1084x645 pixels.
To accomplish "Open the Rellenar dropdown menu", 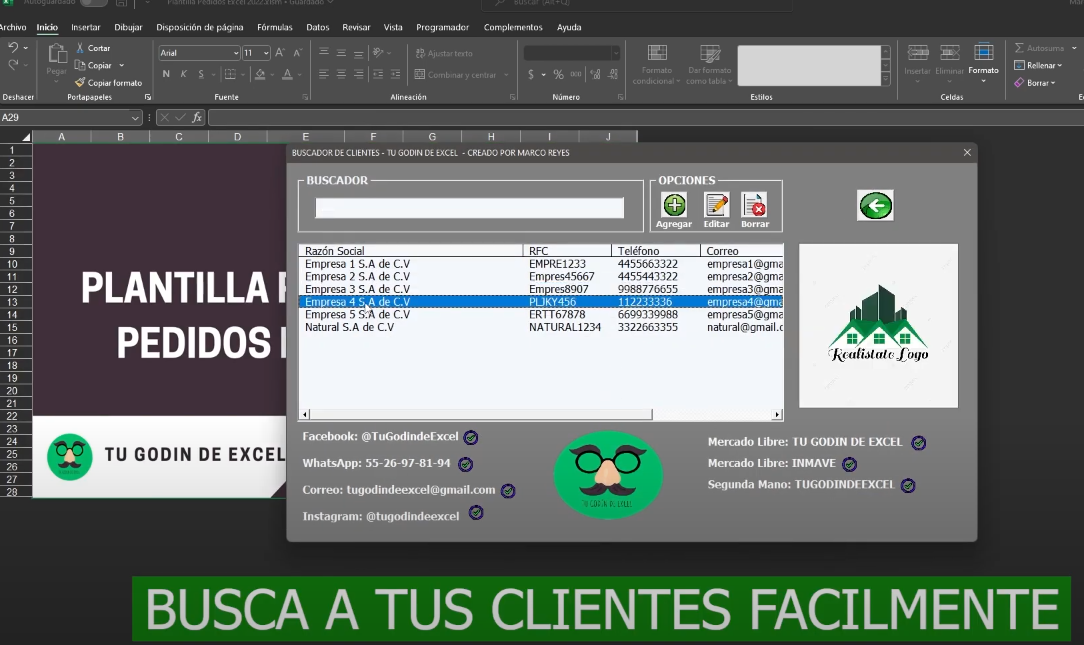I will [1036, 65].
